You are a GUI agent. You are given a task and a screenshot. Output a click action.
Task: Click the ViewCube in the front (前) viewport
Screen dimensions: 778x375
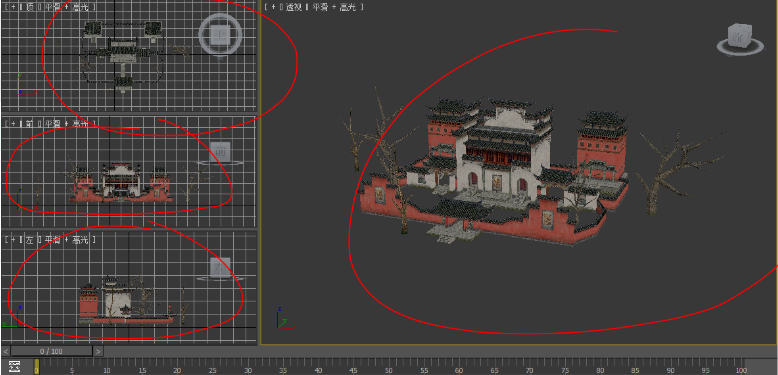tap(220, 153)
